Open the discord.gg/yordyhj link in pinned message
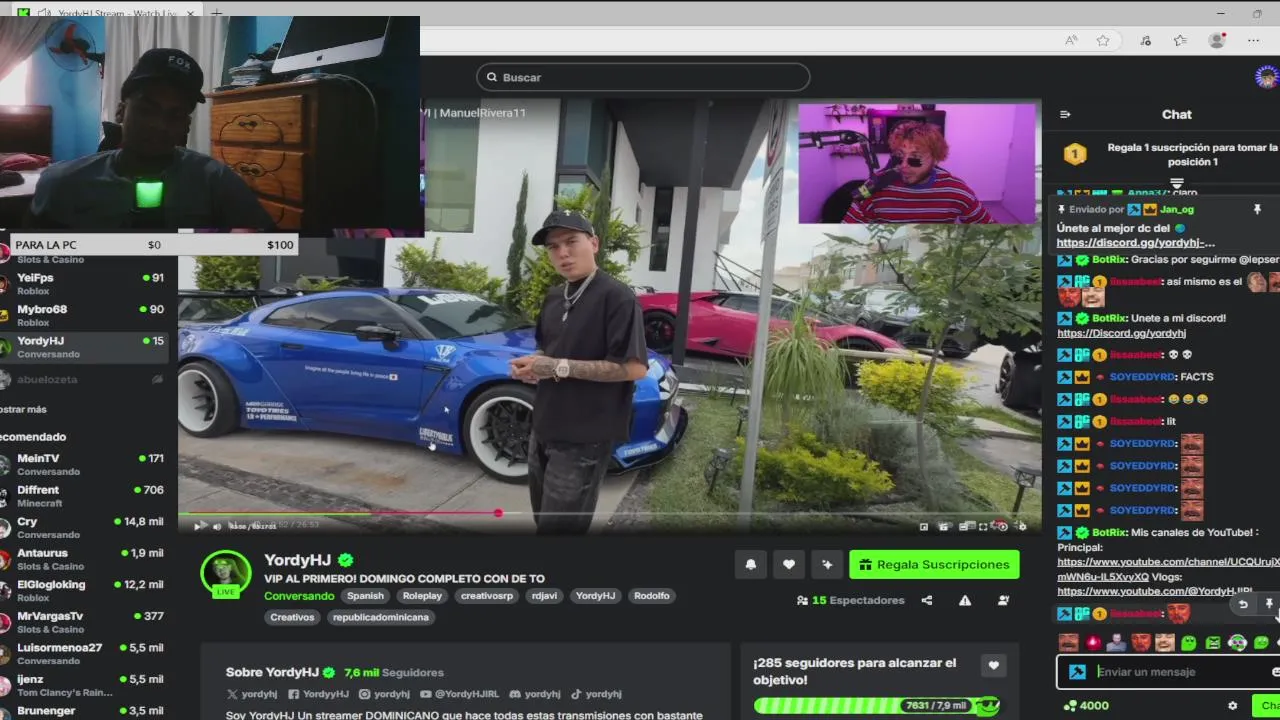 tap(1136, 243)
